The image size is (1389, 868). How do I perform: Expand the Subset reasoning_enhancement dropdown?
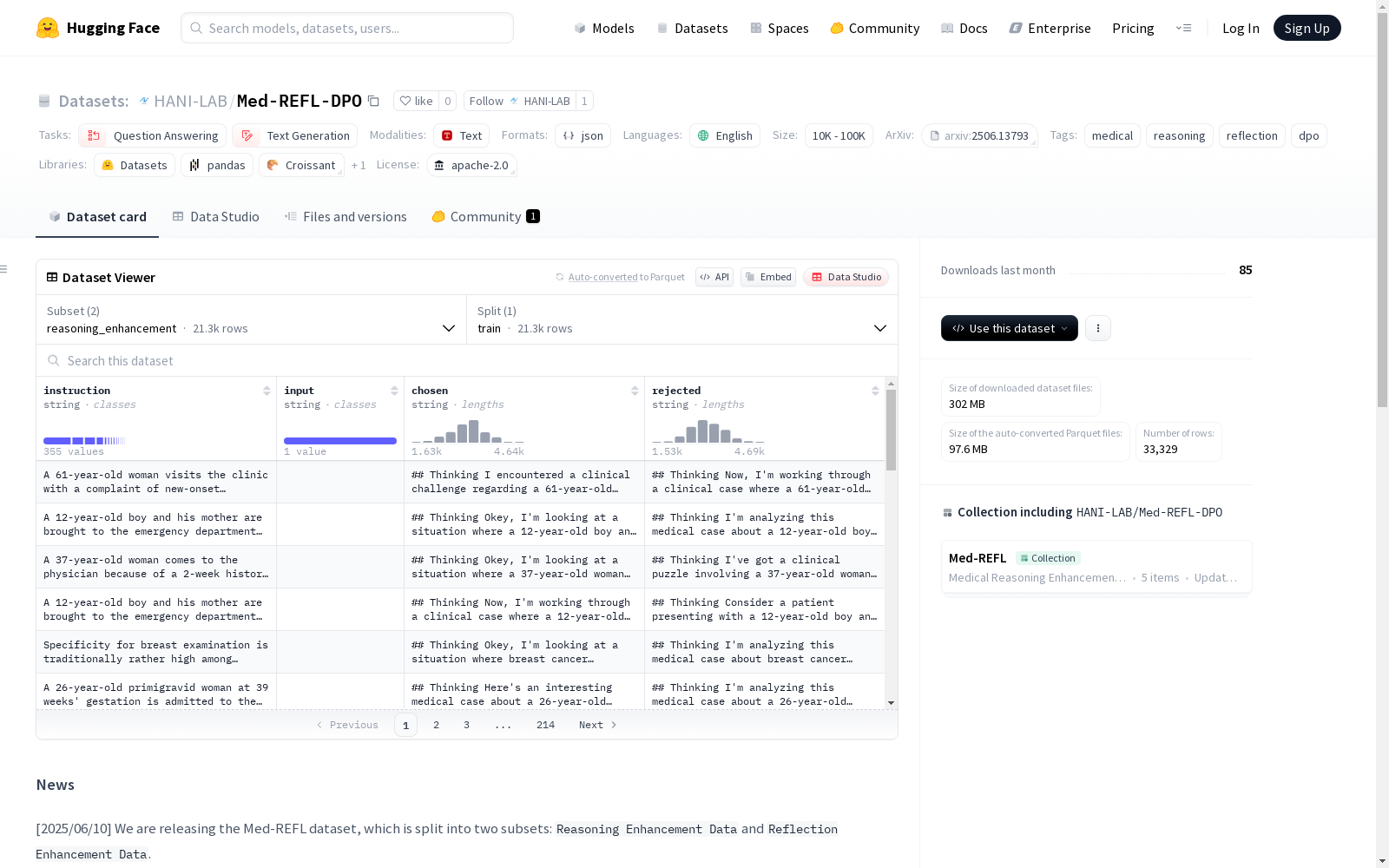coord(252,319)
